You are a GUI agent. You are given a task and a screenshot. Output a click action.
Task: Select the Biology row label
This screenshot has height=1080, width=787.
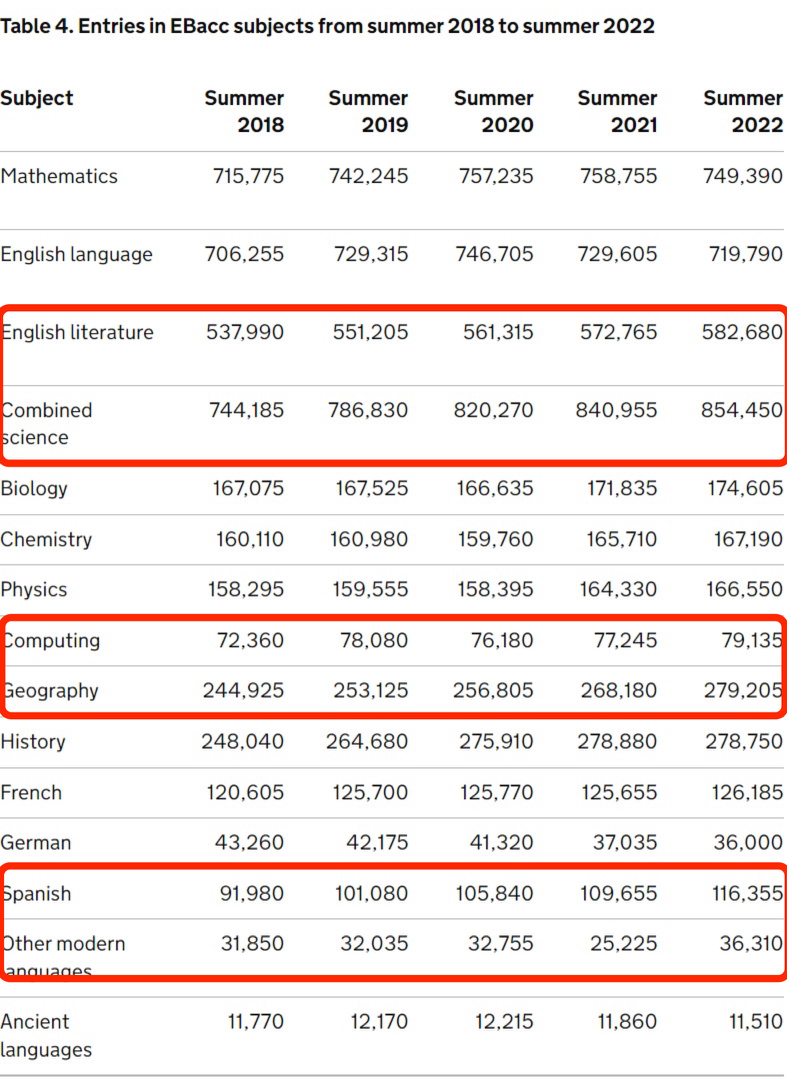pyautogui.click(x=34, y=488)
